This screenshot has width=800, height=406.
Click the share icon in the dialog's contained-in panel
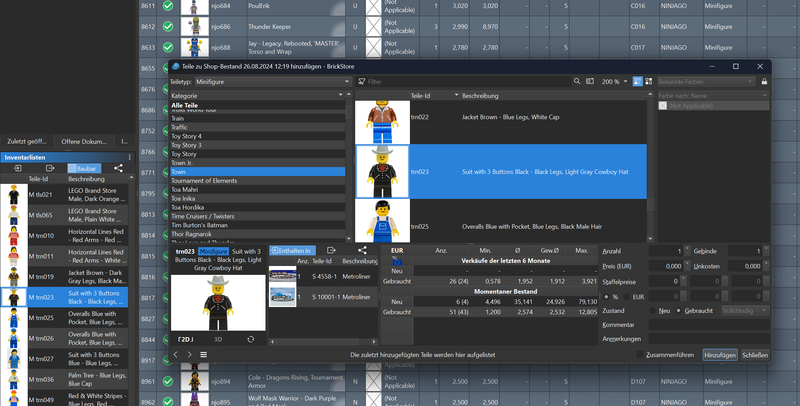(362, 250)
